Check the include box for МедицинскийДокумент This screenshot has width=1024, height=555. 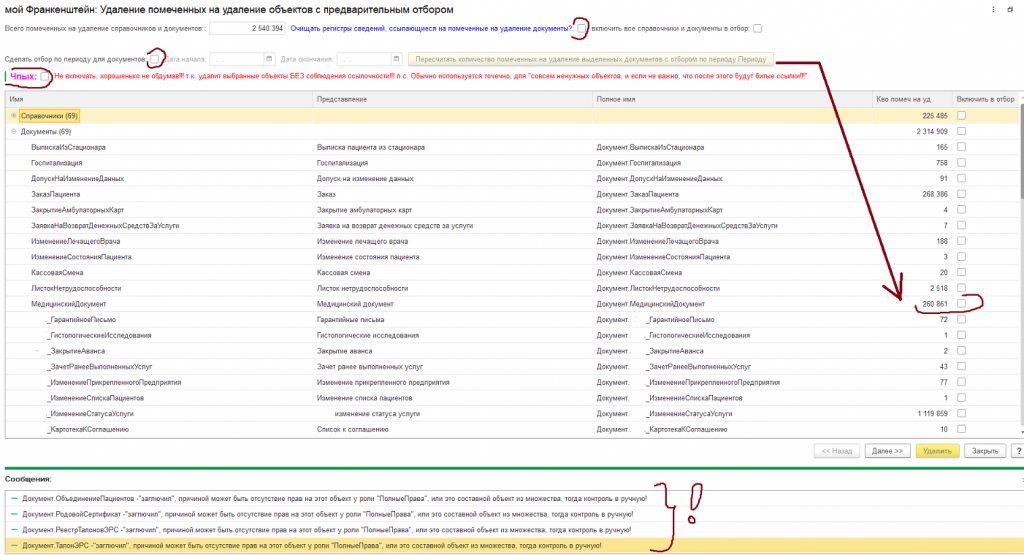[x=961, y=304]
